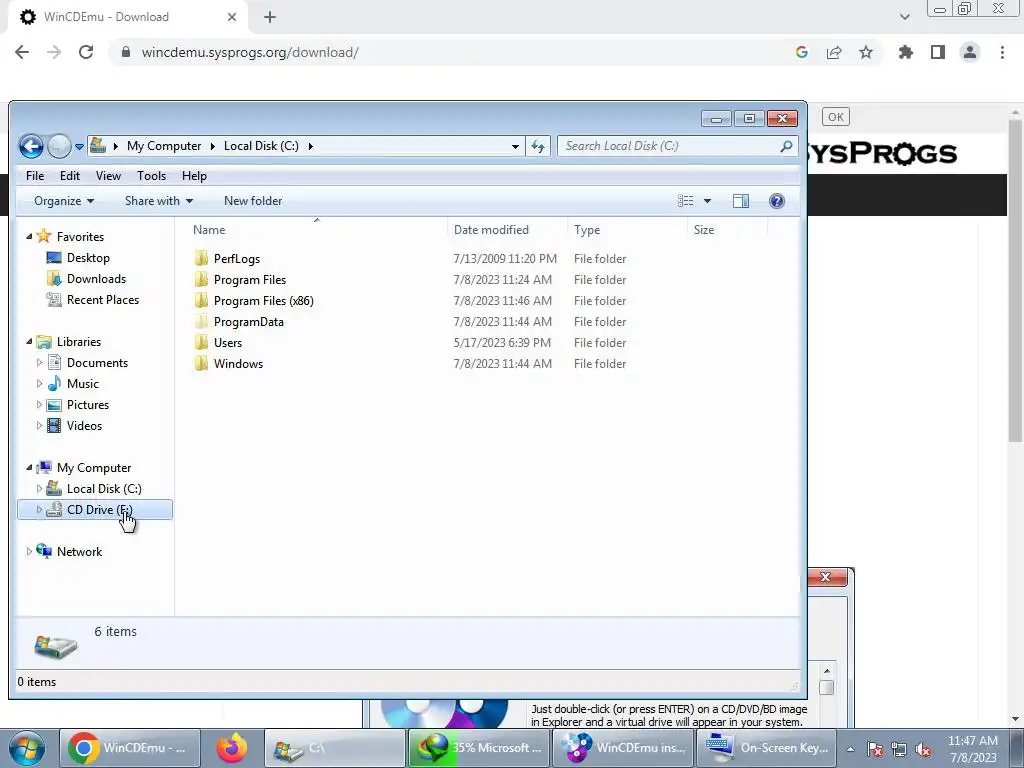The width and height of the screenshot is (1024, 768).
Task: Select the ProgramData folder
Action: (248, 322)
